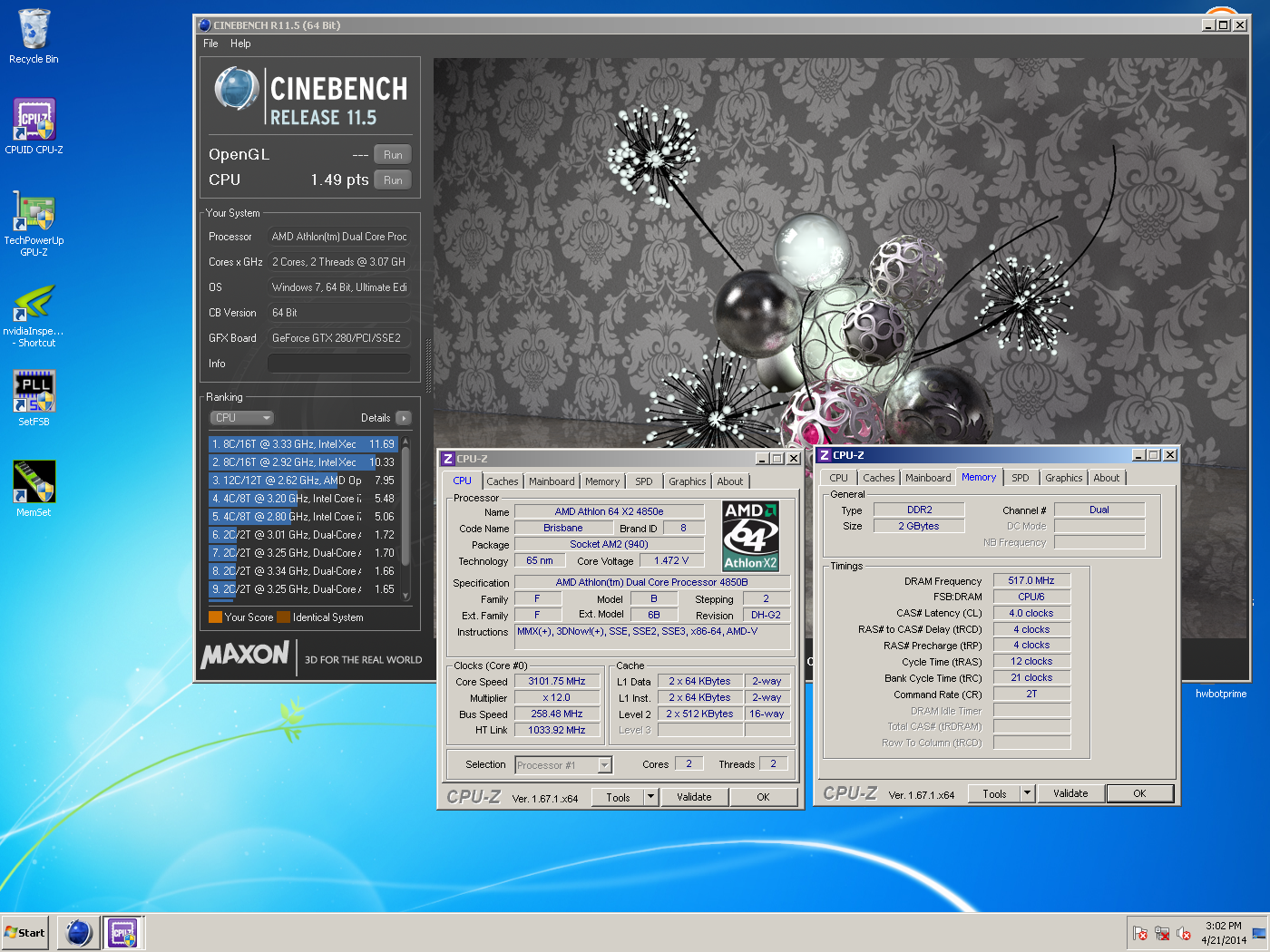Switch to About tab in left CPU-Z
This screenshot has width=1270, height=952.
730,481
